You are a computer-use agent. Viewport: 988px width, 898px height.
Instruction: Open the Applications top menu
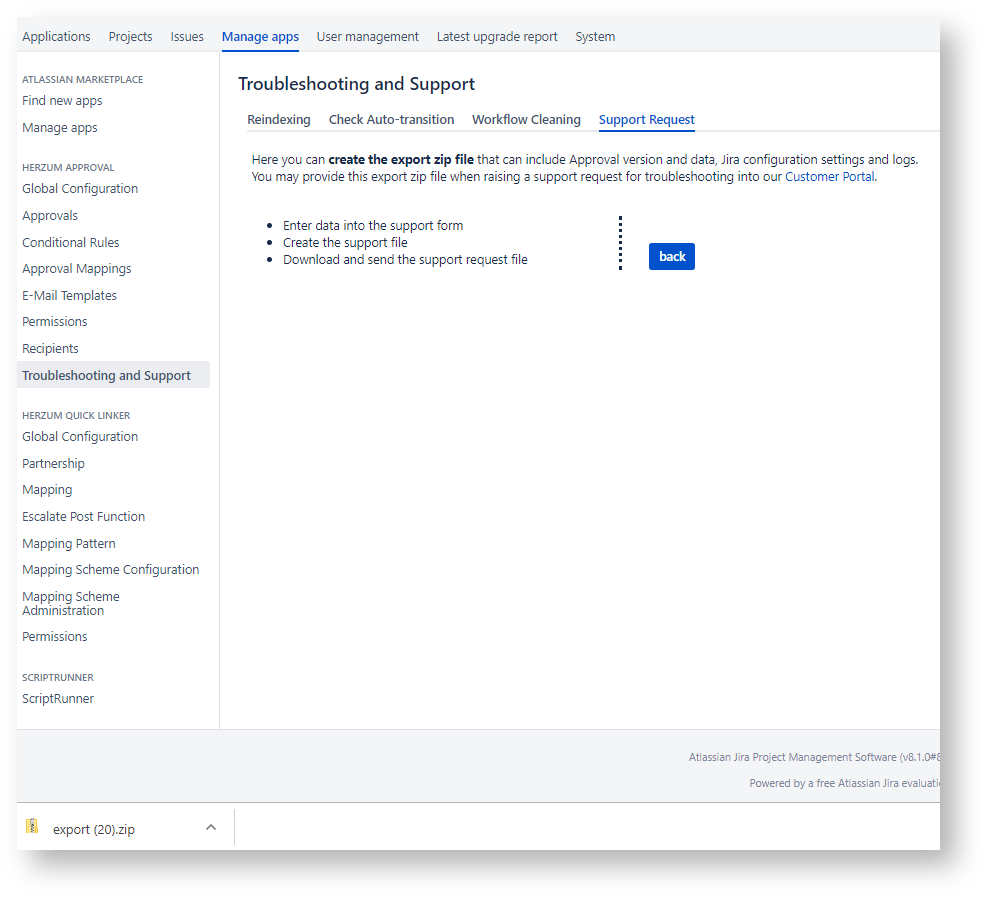coord(56,37)
